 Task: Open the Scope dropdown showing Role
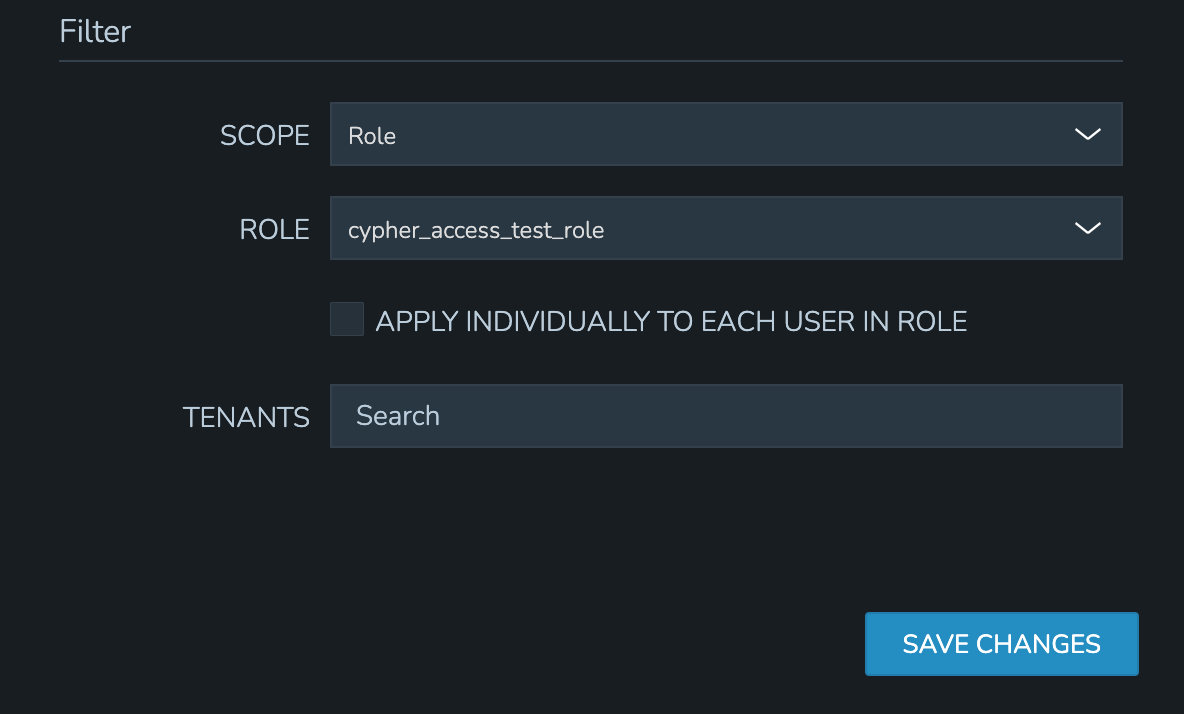[725, 134]
